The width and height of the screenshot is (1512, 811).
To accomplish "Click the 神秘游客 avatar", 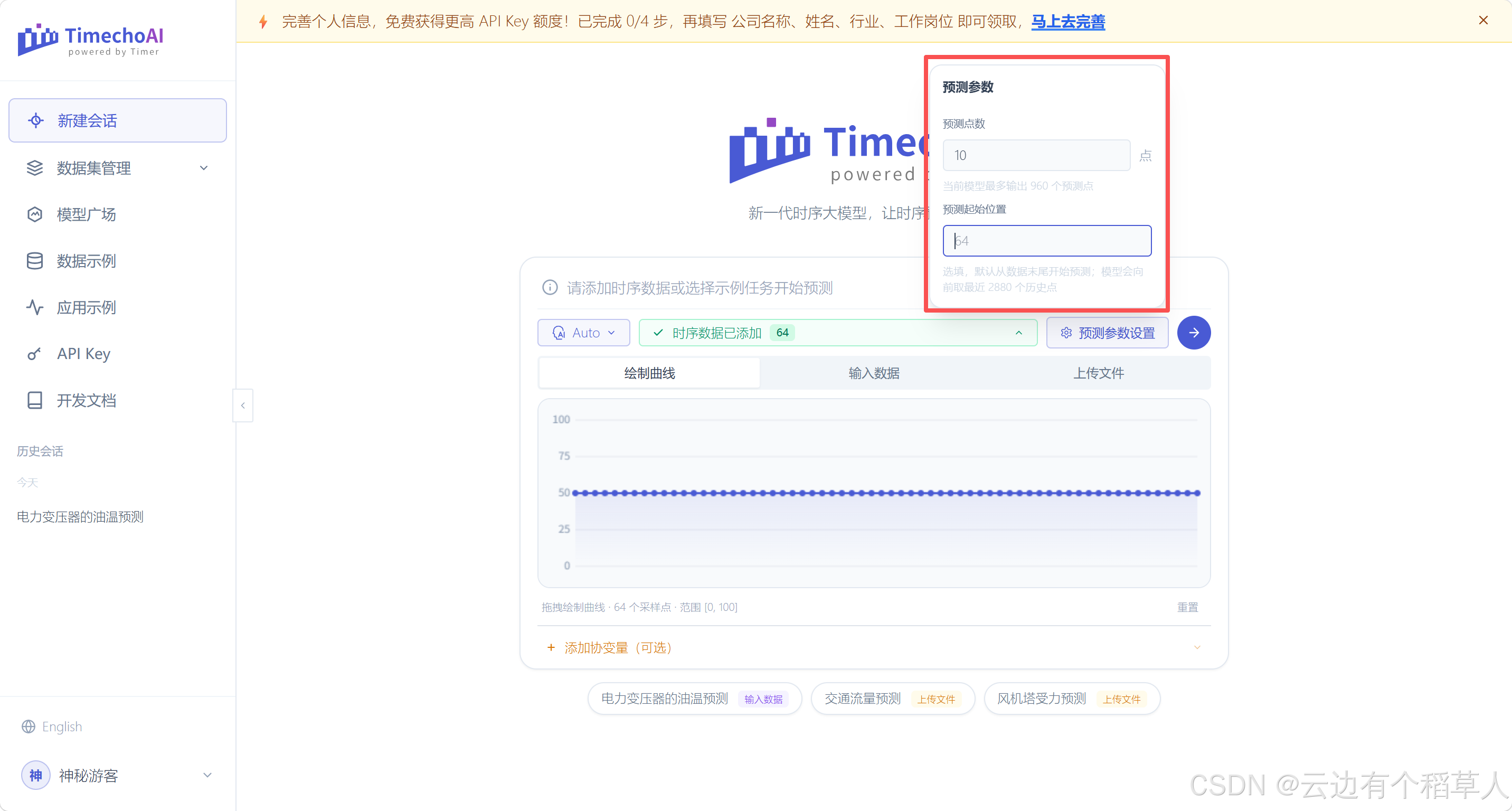I will (36, 775).
